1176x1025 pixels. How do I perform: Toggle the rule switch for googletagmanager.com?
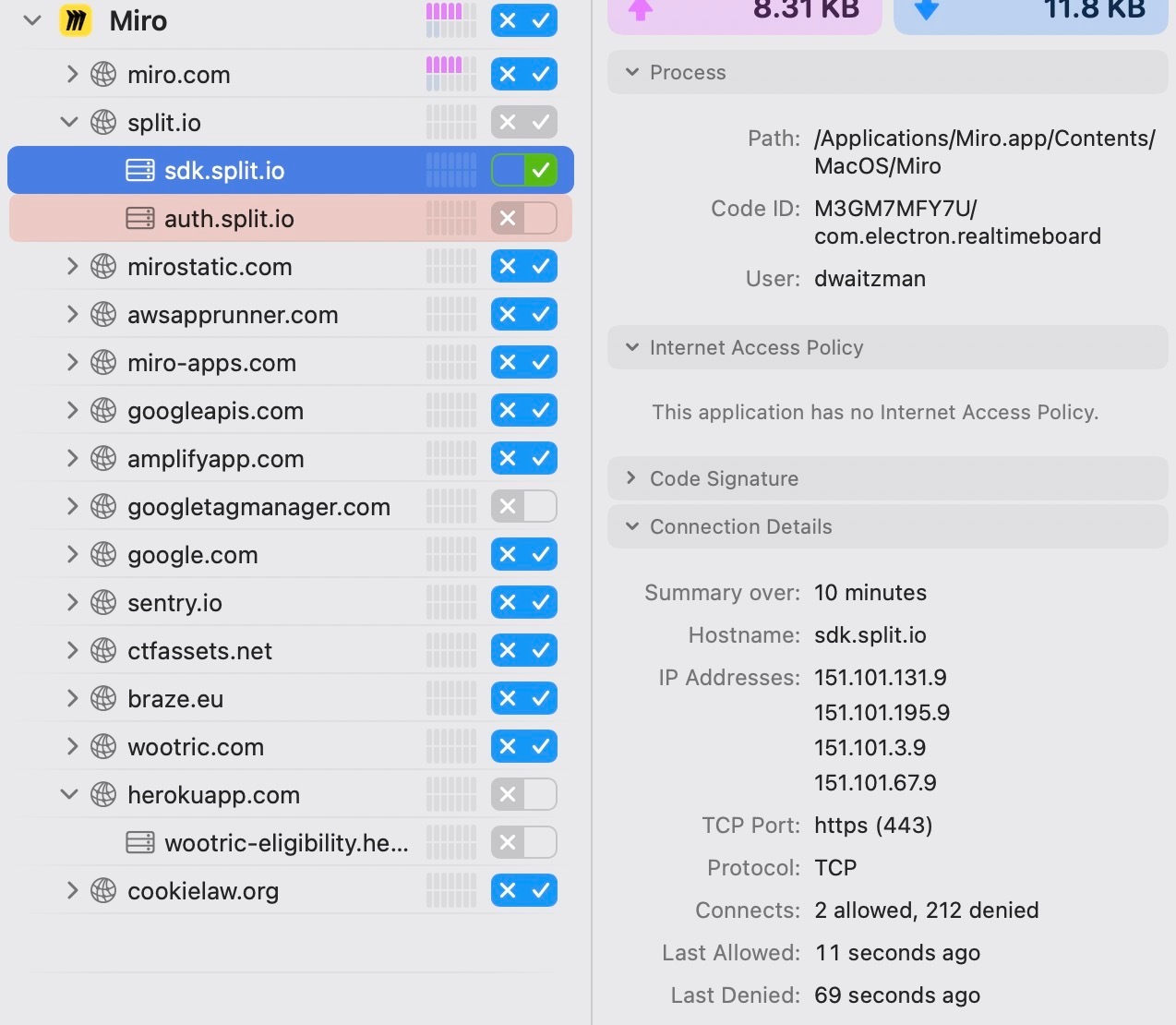(x=524, y=506)
